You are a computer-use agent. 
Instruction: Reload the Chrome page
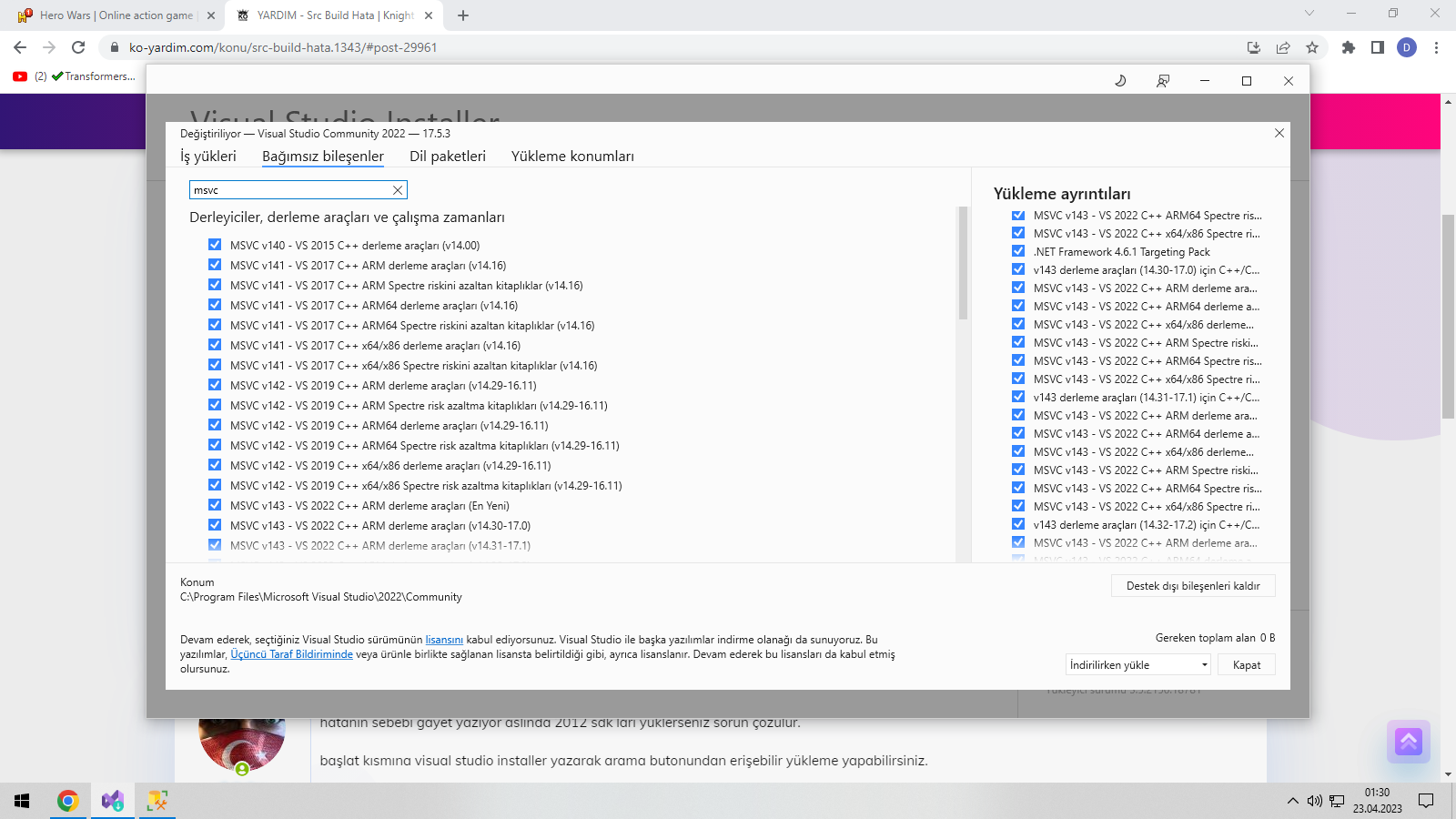[78, 47]
